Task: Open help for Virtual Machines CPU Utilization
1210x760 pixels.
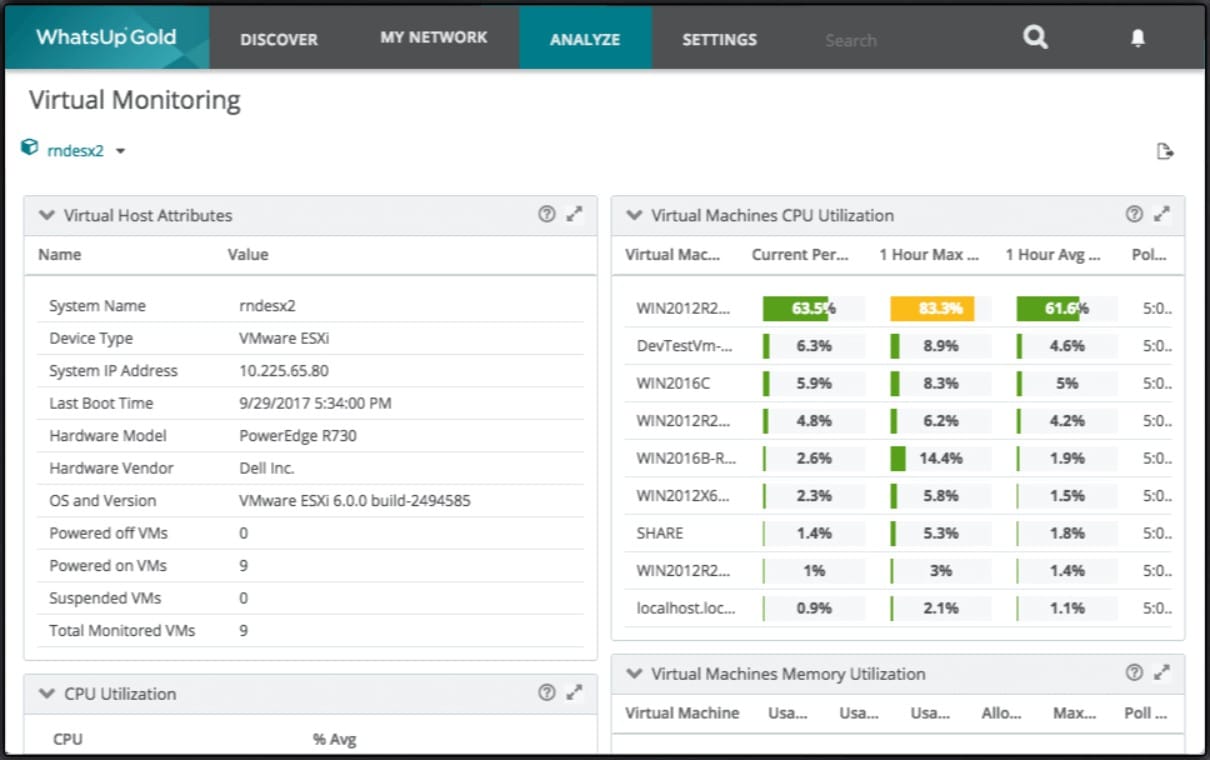Action: 1134,214
